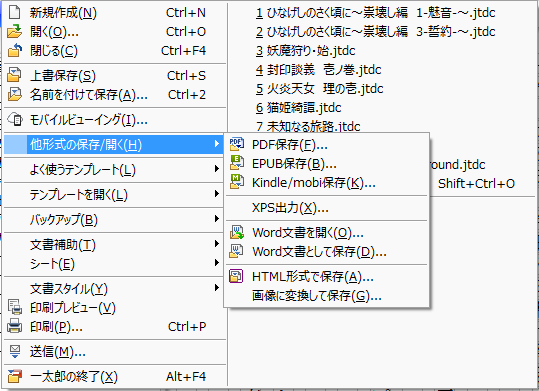539x391 pixels.
Task: Click the 印刷プレビュー icon
Action: (x=15, y=307)
